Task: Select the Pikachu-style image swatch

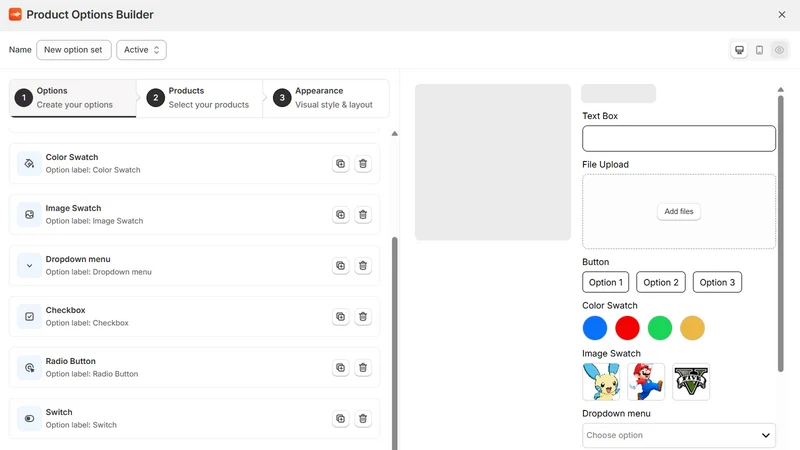Action: coord(601,382)
